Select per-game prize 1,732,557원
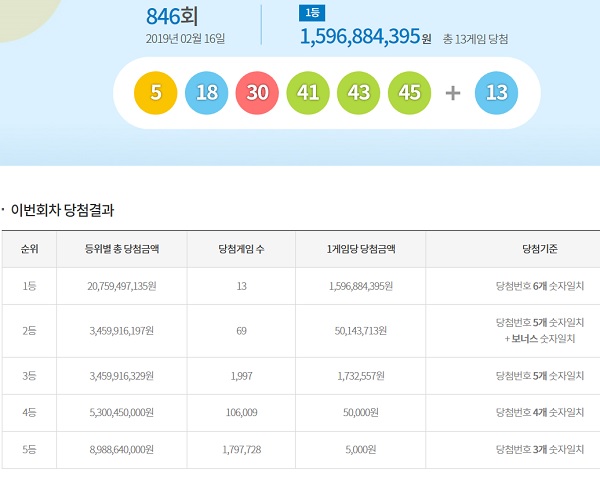Viewport: 600px width, 477px height. (x=361, y=376)
